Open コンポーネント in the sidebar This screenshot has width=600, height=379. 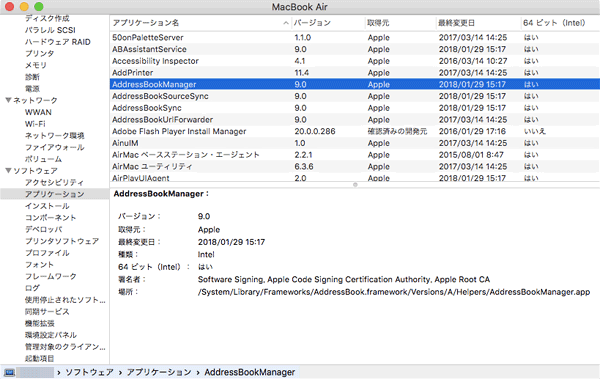[x=51, y=217]
